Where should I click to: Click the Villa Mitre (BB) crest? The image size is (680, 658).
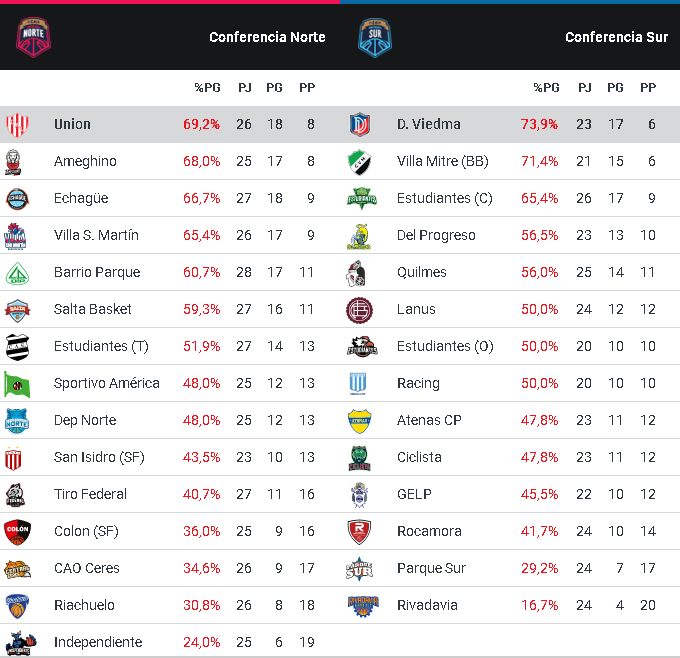pos(360,162)
